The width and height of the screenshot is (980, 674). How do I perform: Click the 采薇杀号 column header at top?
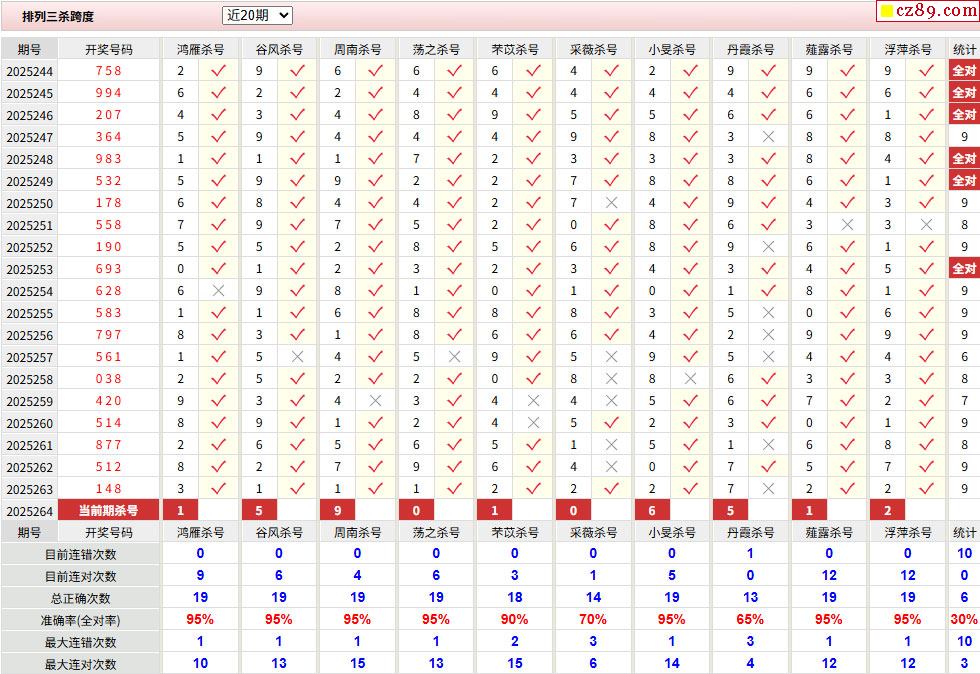594,49
